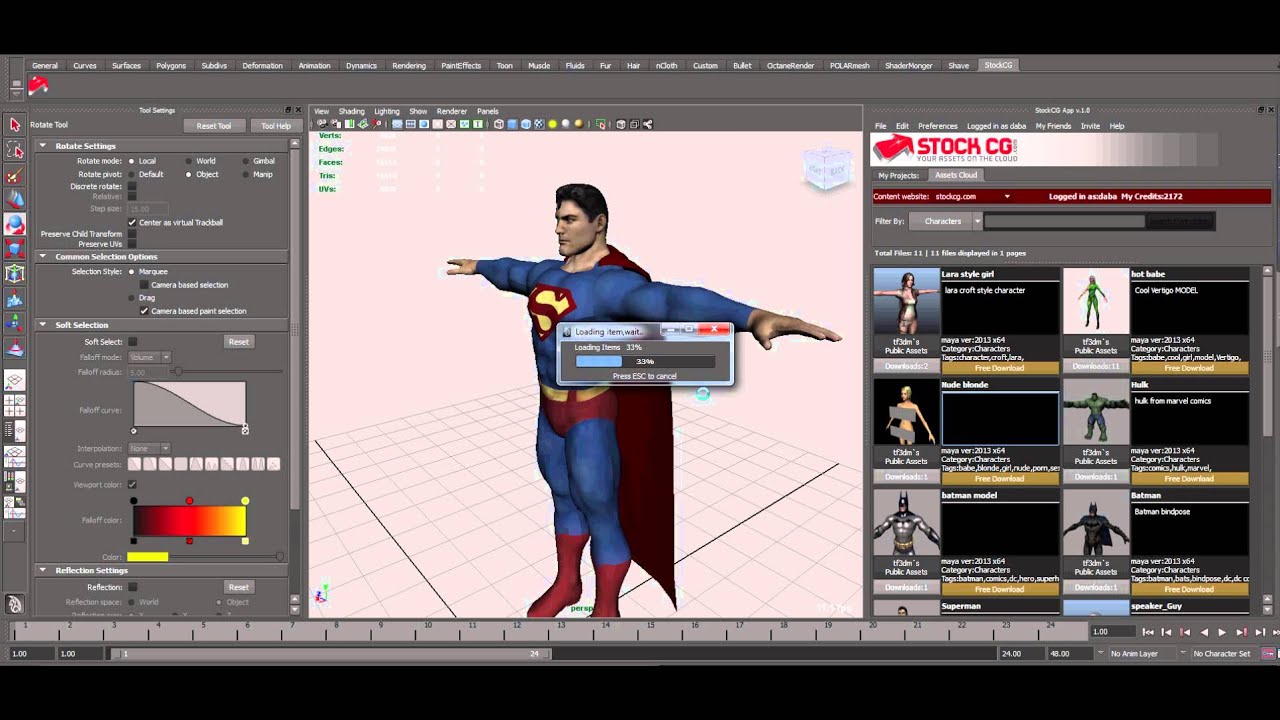Toggle the viewport grid icon
This screenshot has width=1280, height=720.
tap(397, 124)
